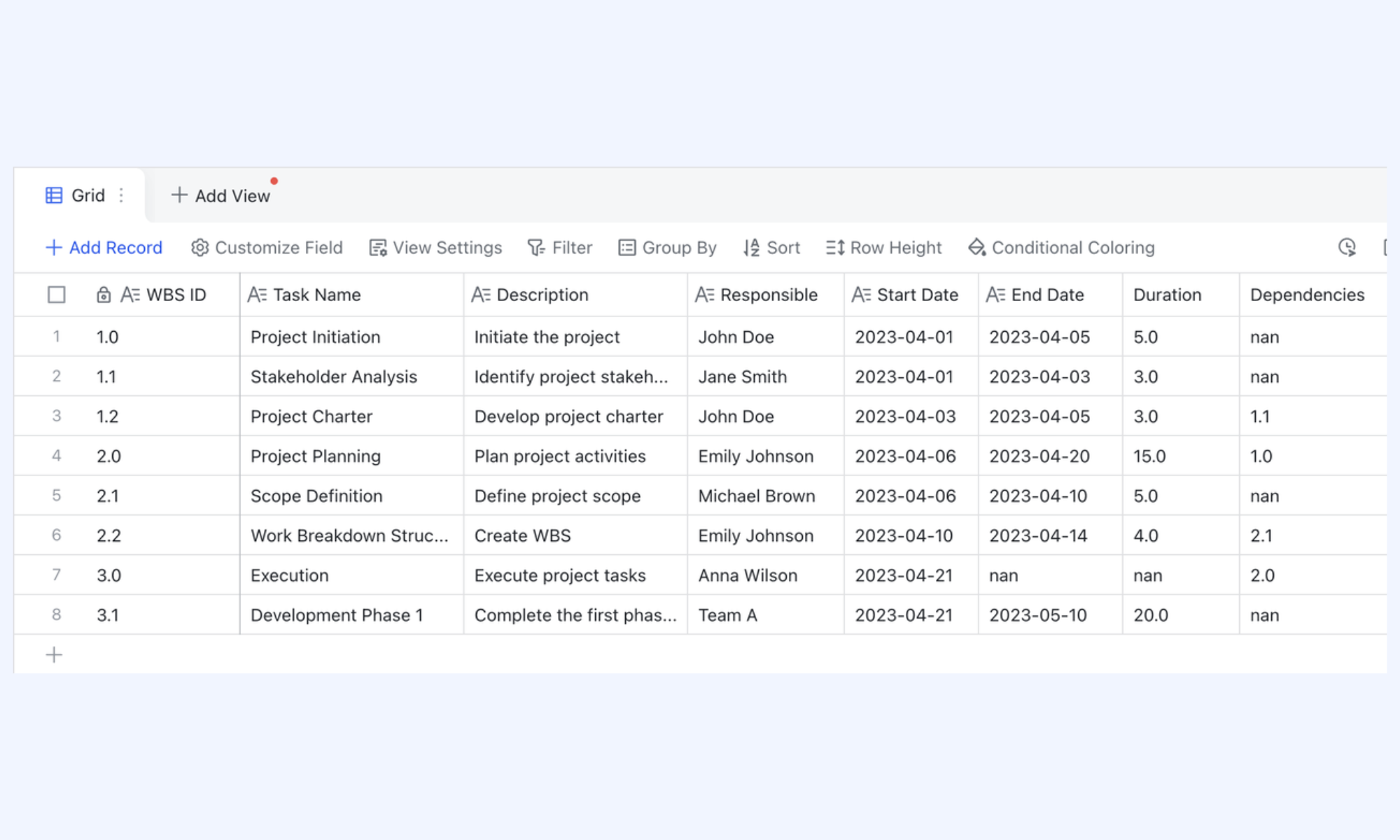
Task: Click the Row Height icon
Action: (x=835, y=248)
